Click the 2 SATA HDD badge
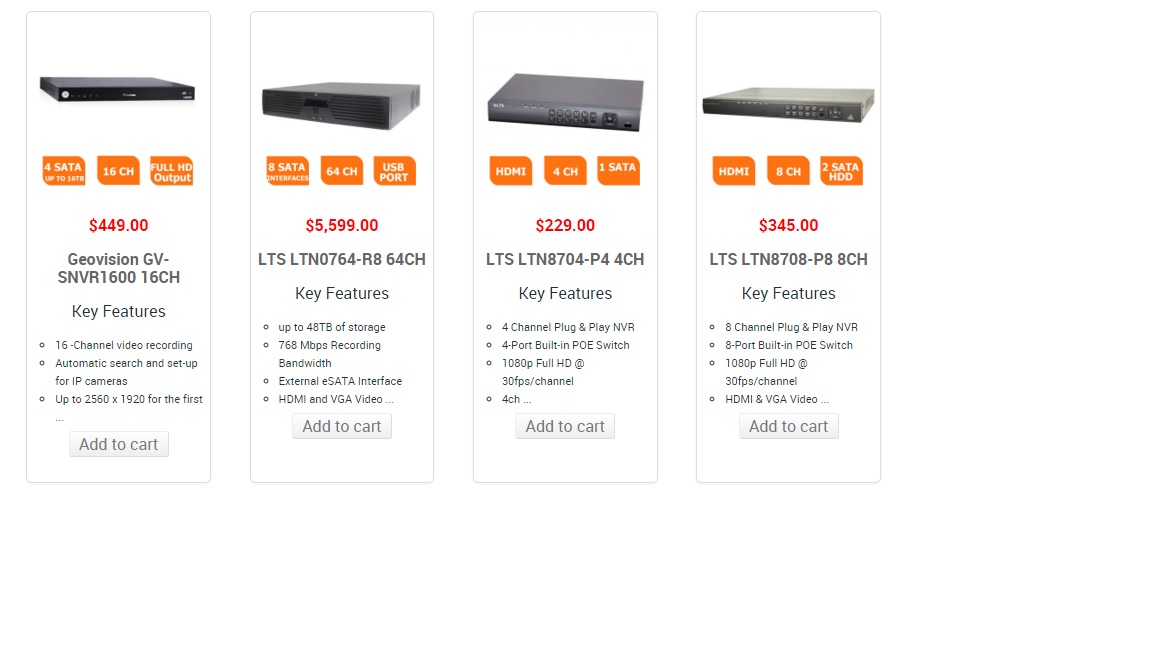 pos(841,171)
